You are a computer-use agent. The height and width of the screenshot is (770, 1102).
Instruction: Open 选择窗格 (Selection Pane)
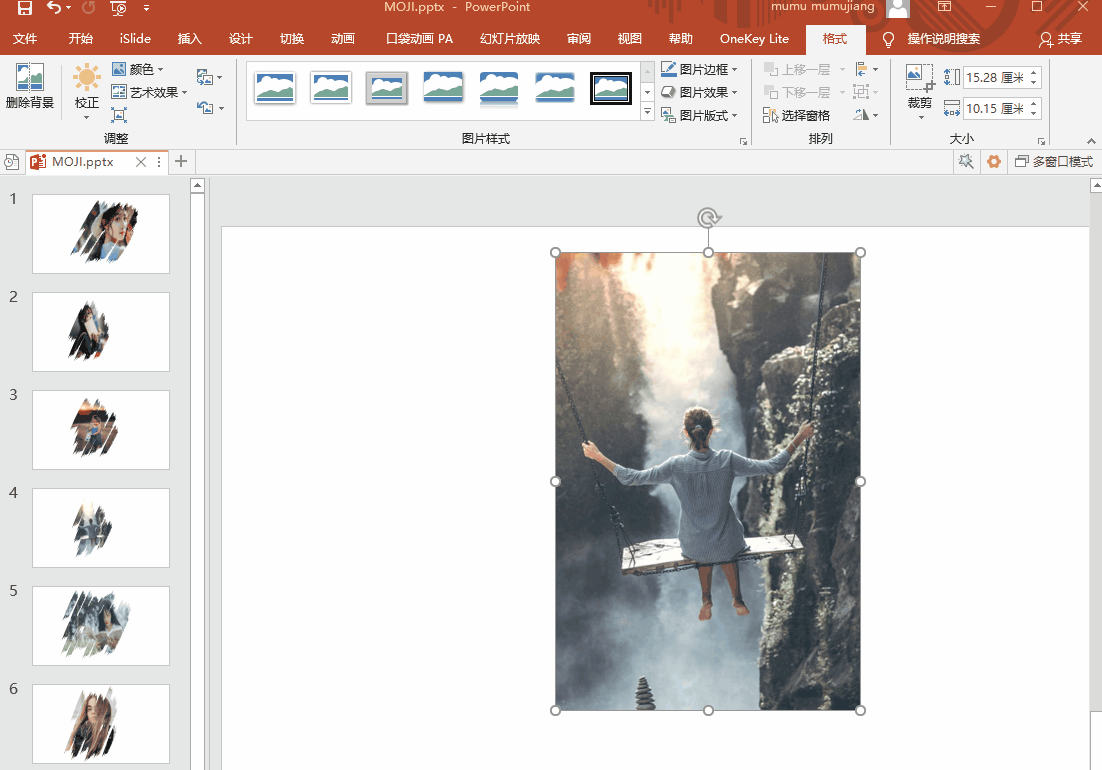tap(797, 115)
